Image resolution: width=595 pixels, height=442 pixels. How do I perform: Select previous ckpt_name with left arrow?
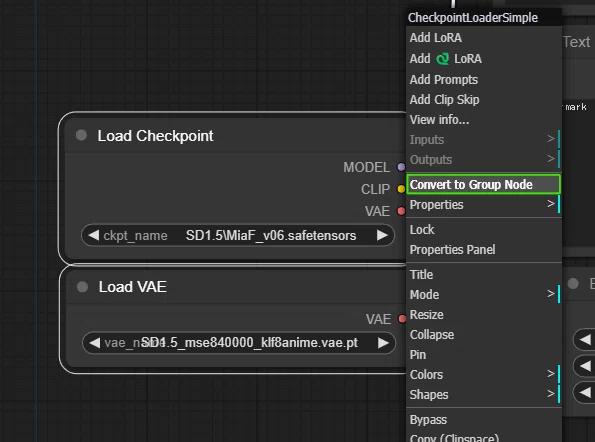click(x=93, y=235)
